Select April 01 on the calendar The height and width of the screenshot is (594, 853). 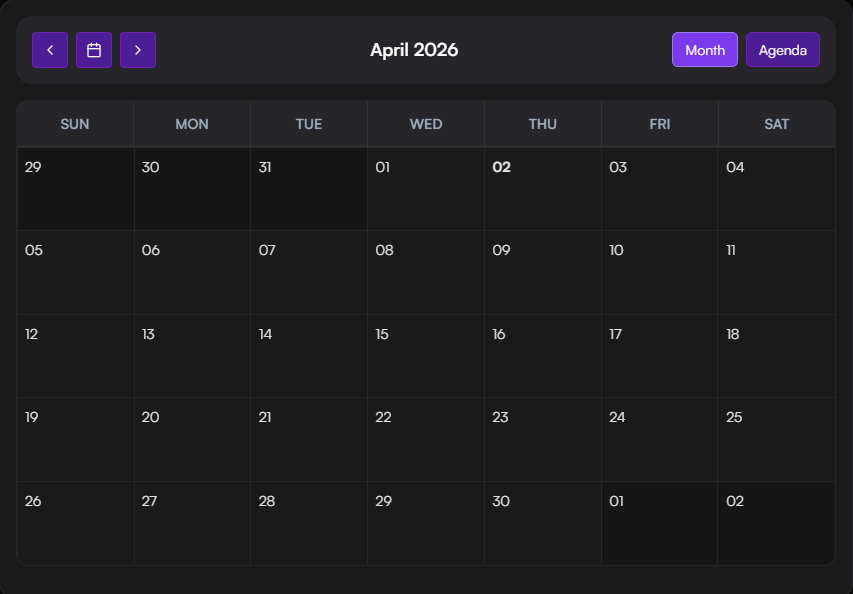click(x=425, y=187)
